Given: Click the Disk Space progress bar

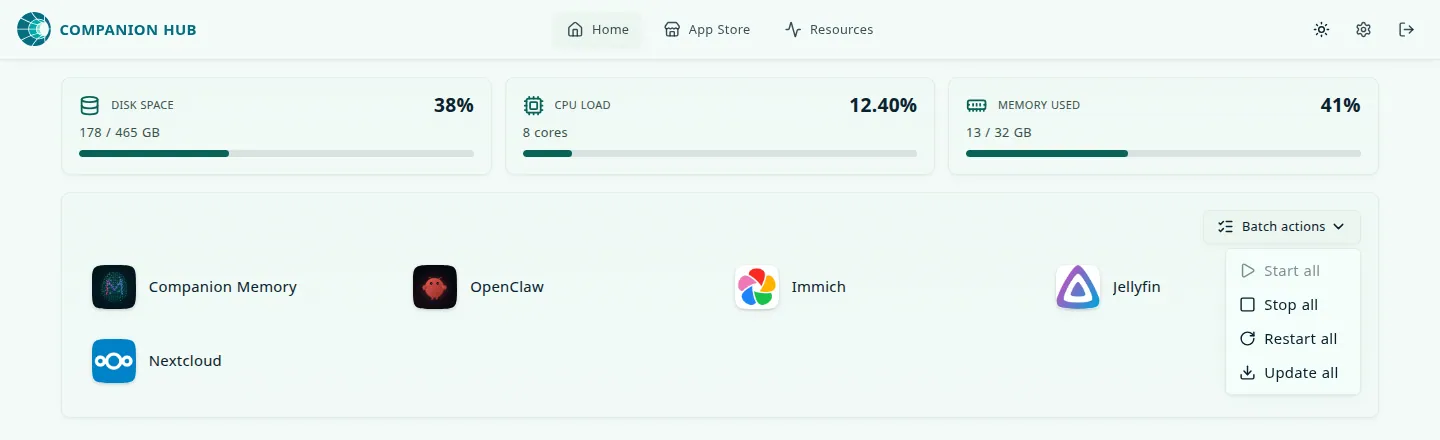Looking at the screenshot, I should pos(276,153).
